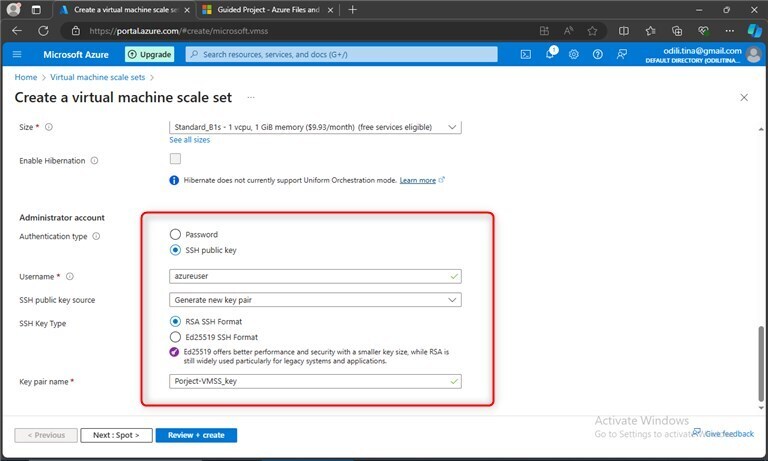
Task: Open the Help question mark menu
Action: click(598, 54)
